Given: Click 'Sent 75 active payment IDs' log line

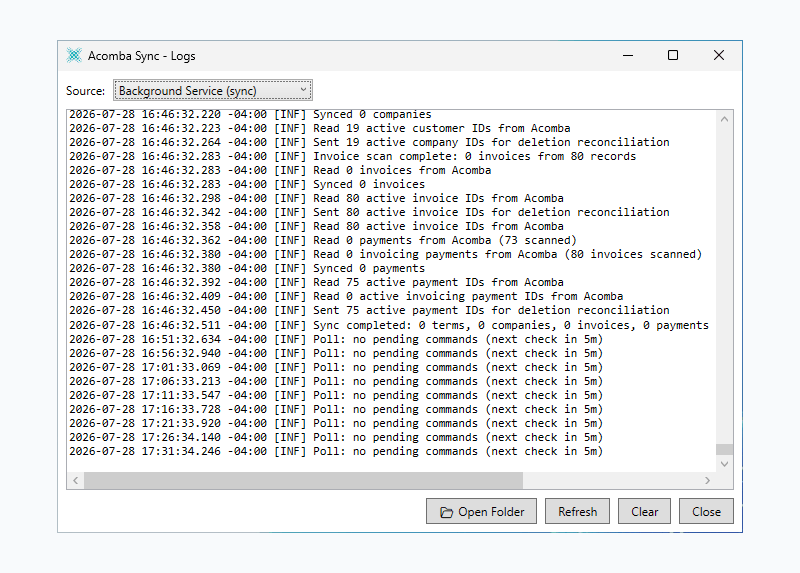Looking at the screenshot, I should (369, 310).
